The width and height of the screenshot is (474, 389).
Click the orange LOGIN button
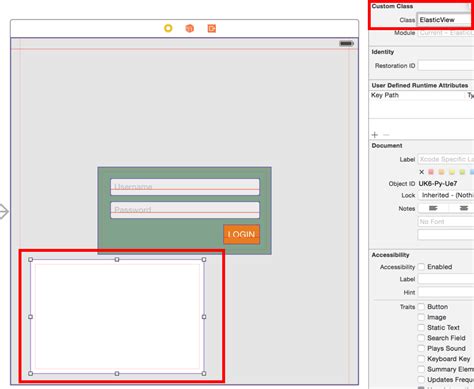[x=242, y=234]
